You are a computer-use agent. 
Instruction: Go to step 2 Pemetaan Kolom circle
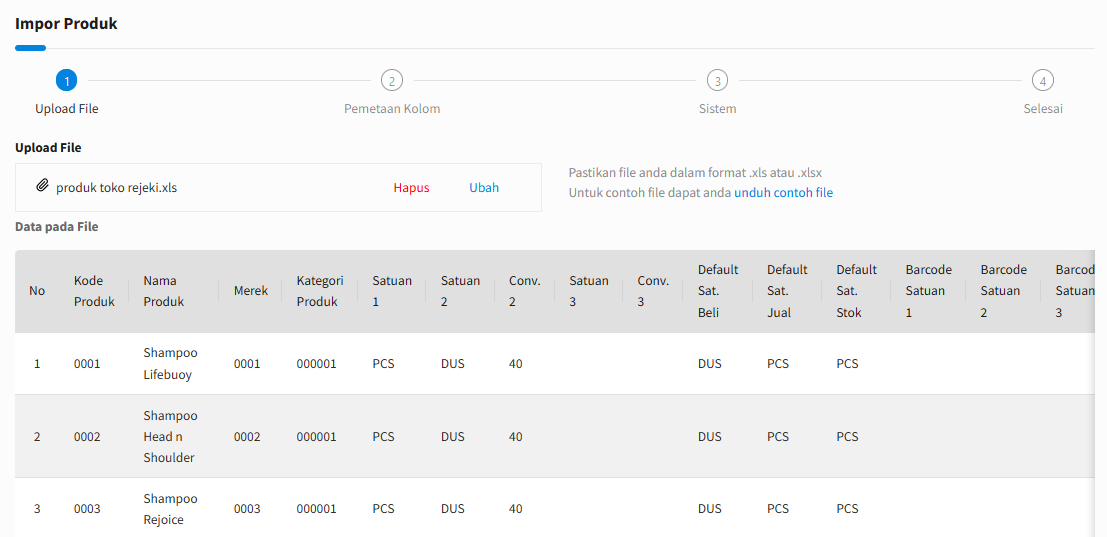tap(391, 81)
